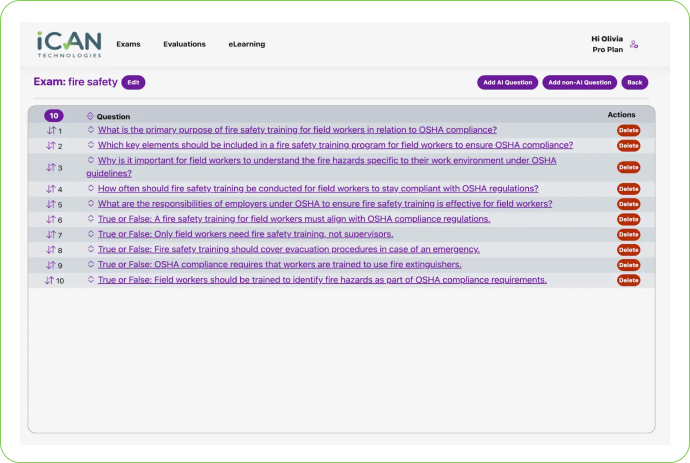Click the Edit button beside exam title
690x463 pixels.
(134, 82)
